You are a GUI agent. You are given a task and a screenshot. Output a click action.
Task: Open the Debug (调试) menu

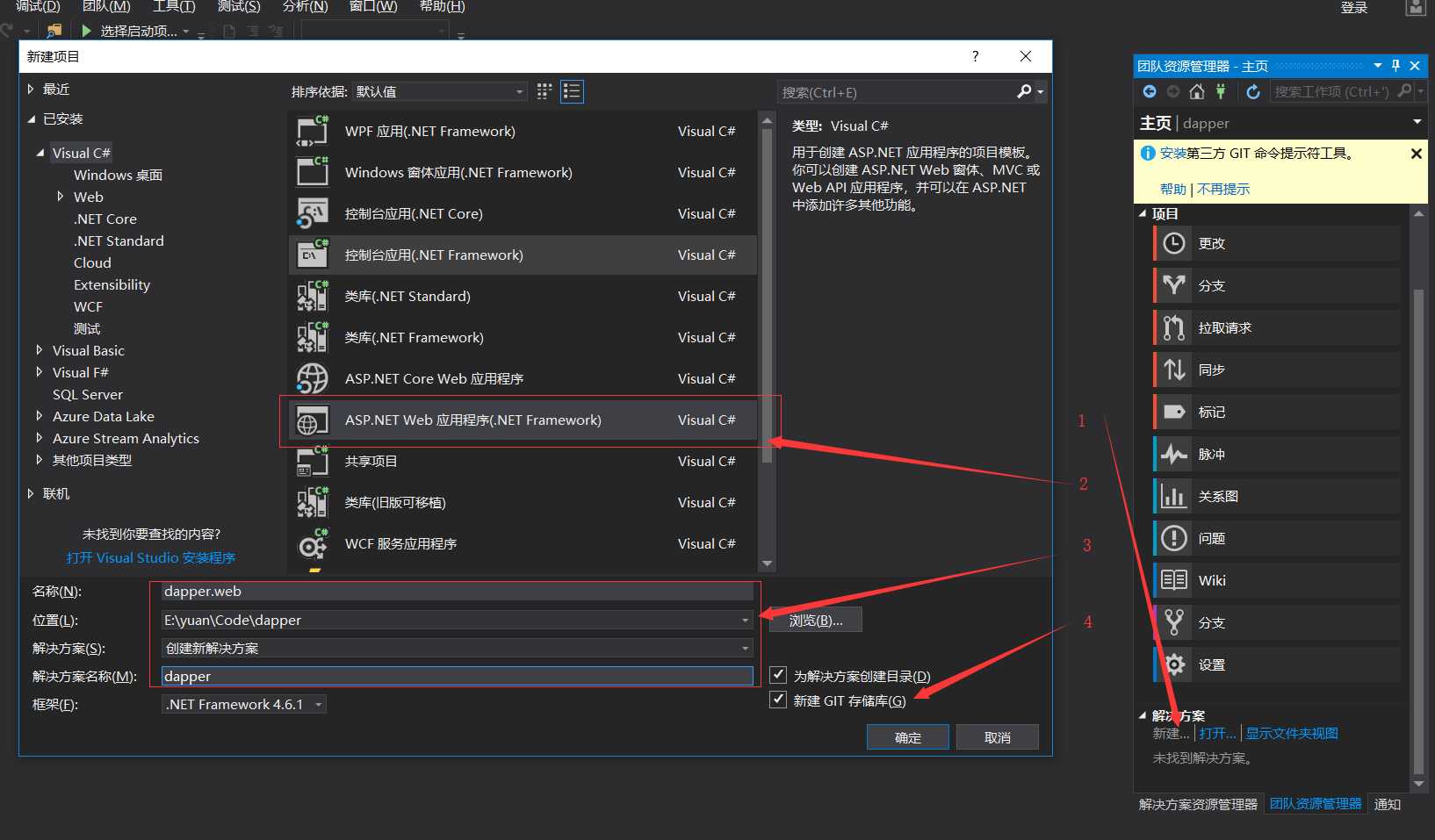coord(38,6)
